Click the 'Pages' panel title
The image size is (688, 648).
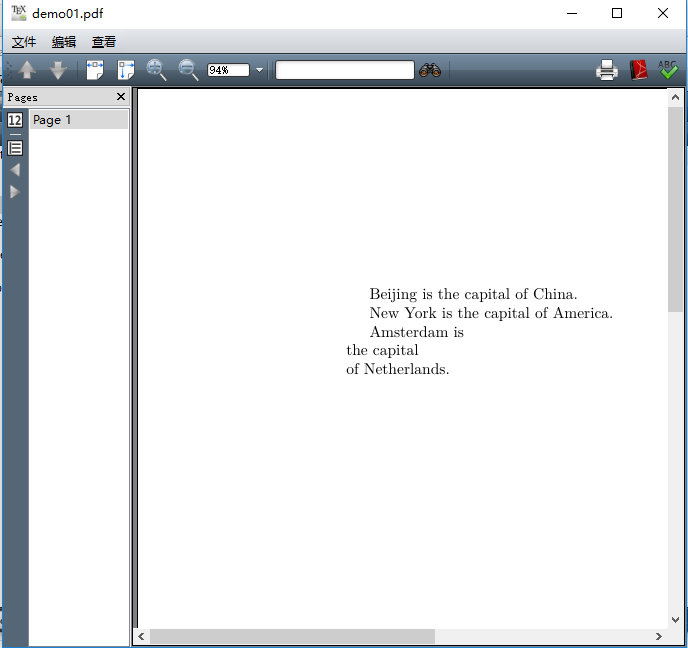click(x=22, y=97)
